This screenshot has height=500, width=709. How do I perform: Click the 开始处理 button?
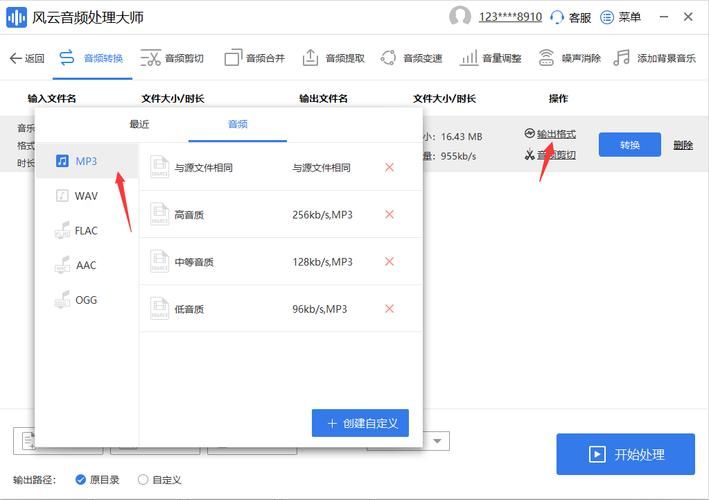(626, 454)
